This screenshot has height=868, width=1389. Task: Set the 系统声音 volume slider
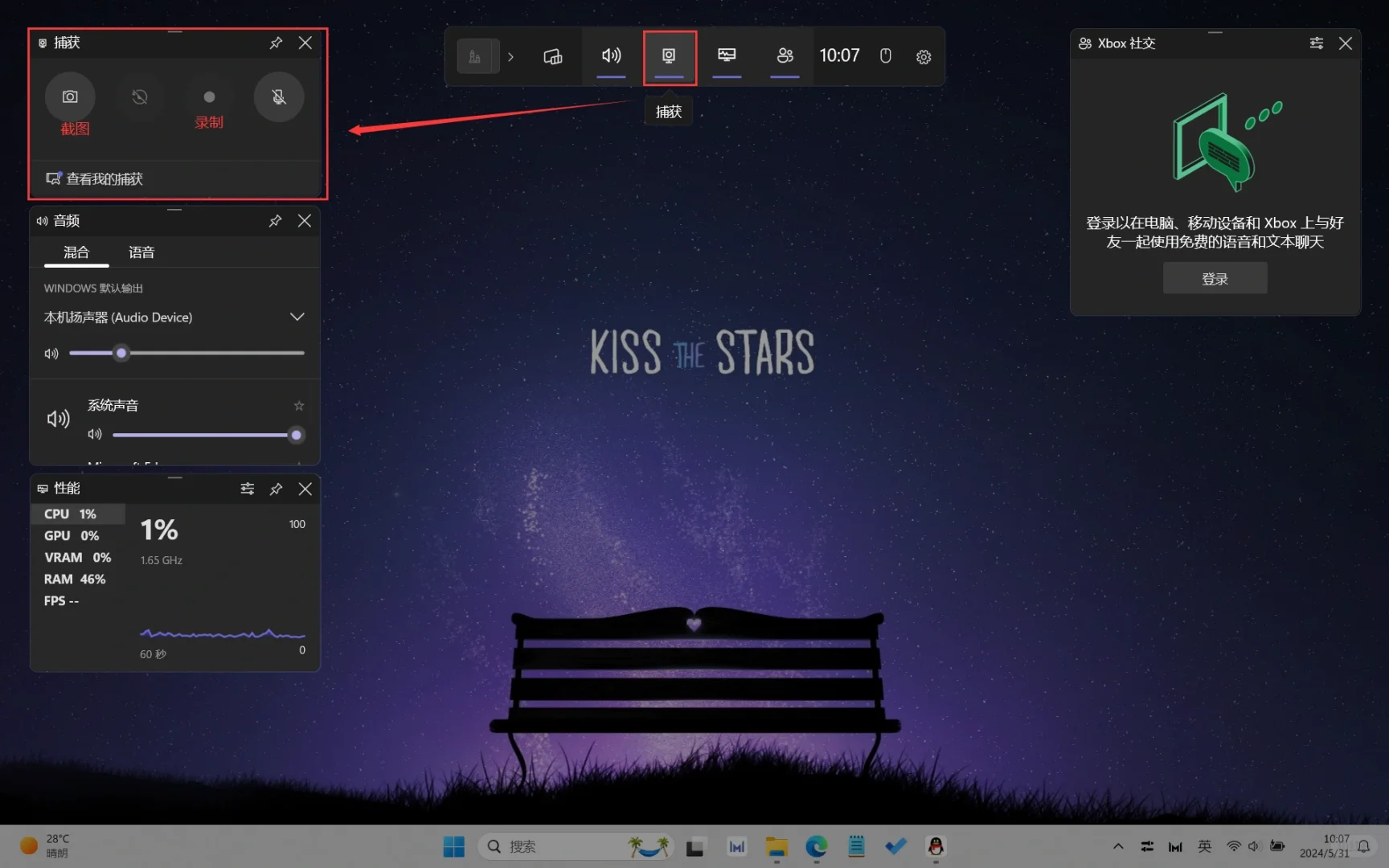207,435
